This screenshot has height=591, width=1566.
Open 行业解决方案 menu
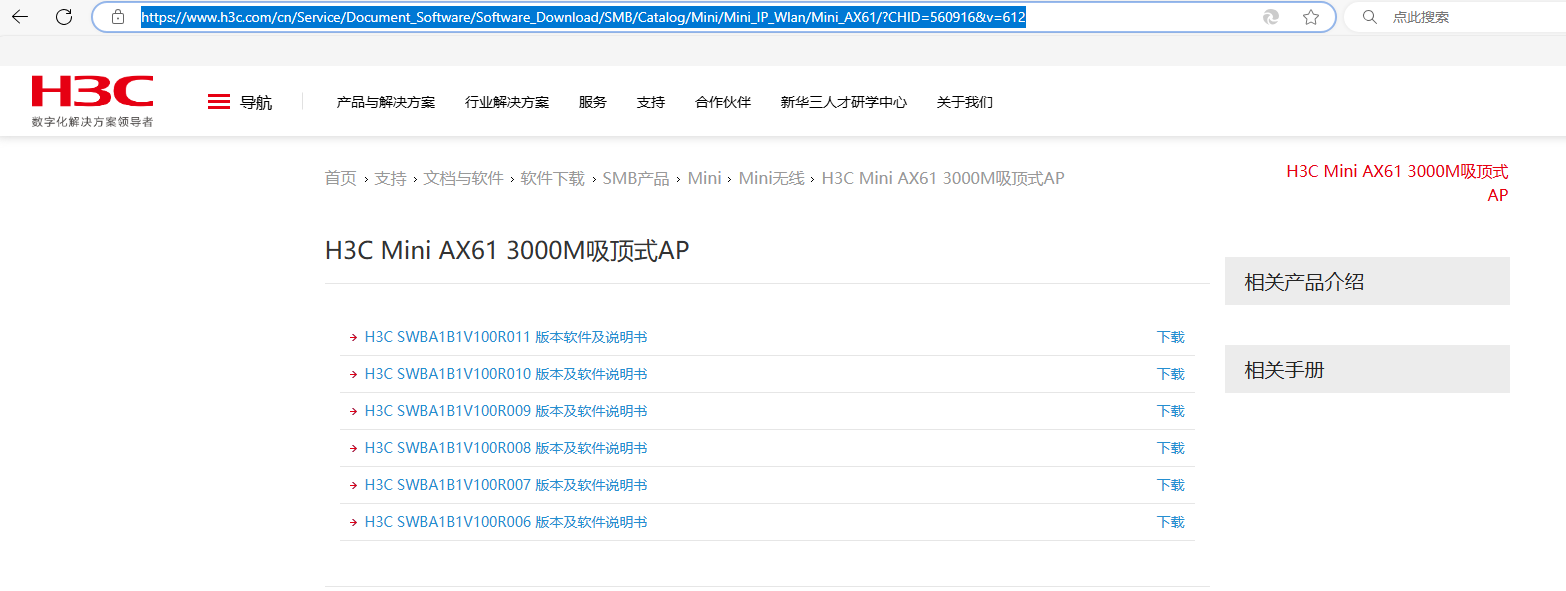[507, 102]
